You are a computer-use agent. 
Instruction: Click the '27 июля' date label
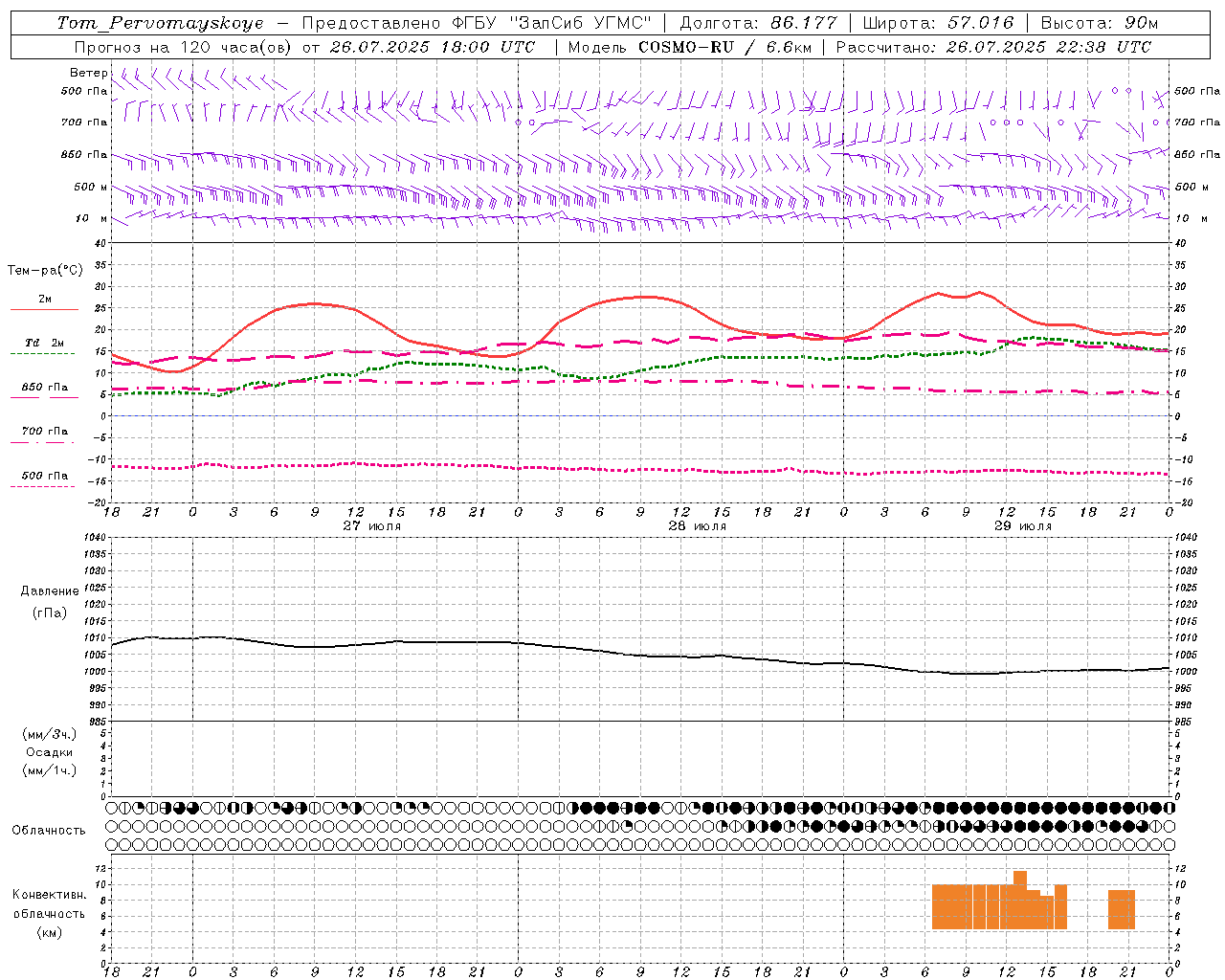[372, 525]
